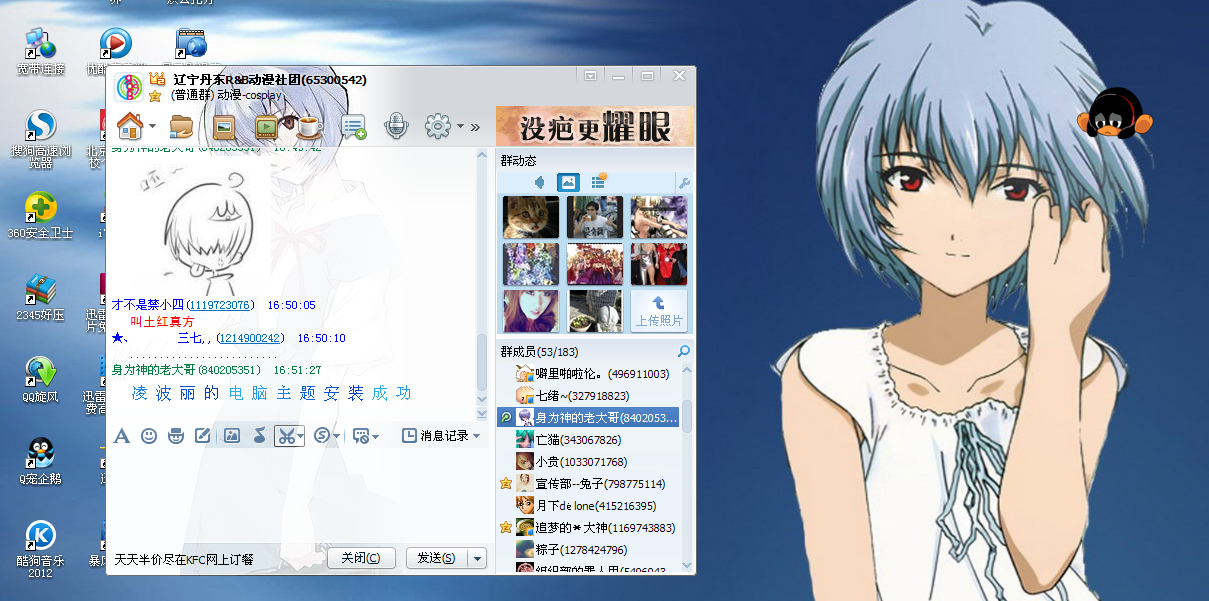
Task: Open font settings (A) icon
Action: click(x=122, y=436)
